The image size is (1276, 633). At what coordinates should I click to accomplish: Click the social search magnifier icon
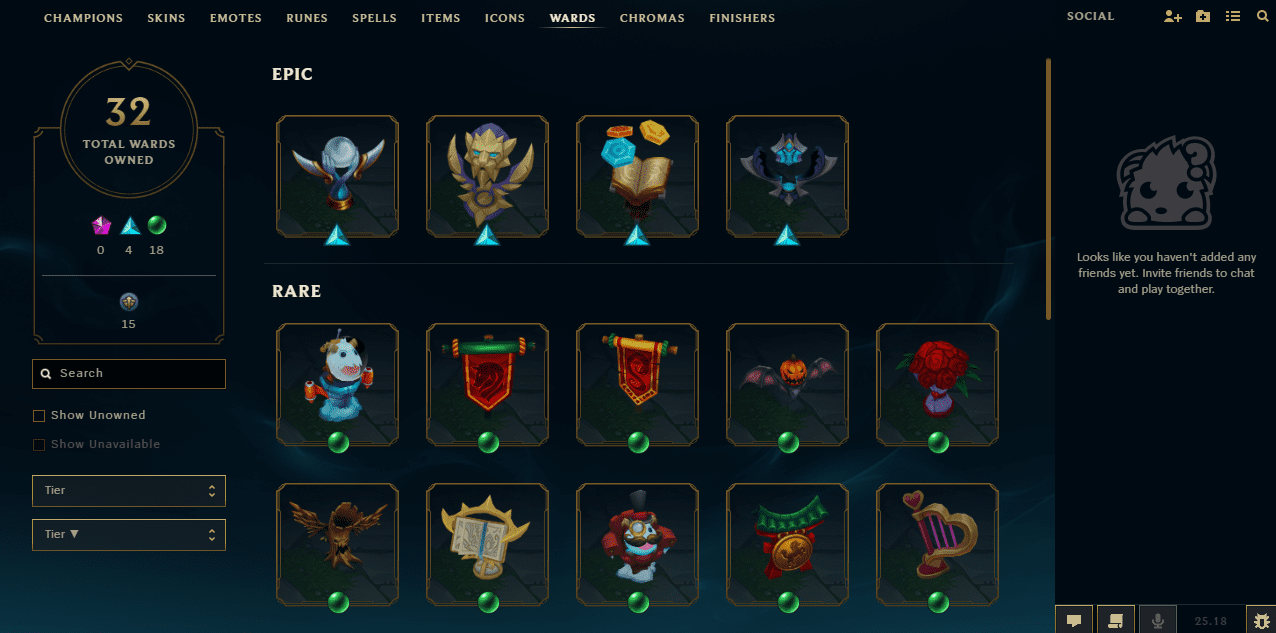[x=1262, y=17]
